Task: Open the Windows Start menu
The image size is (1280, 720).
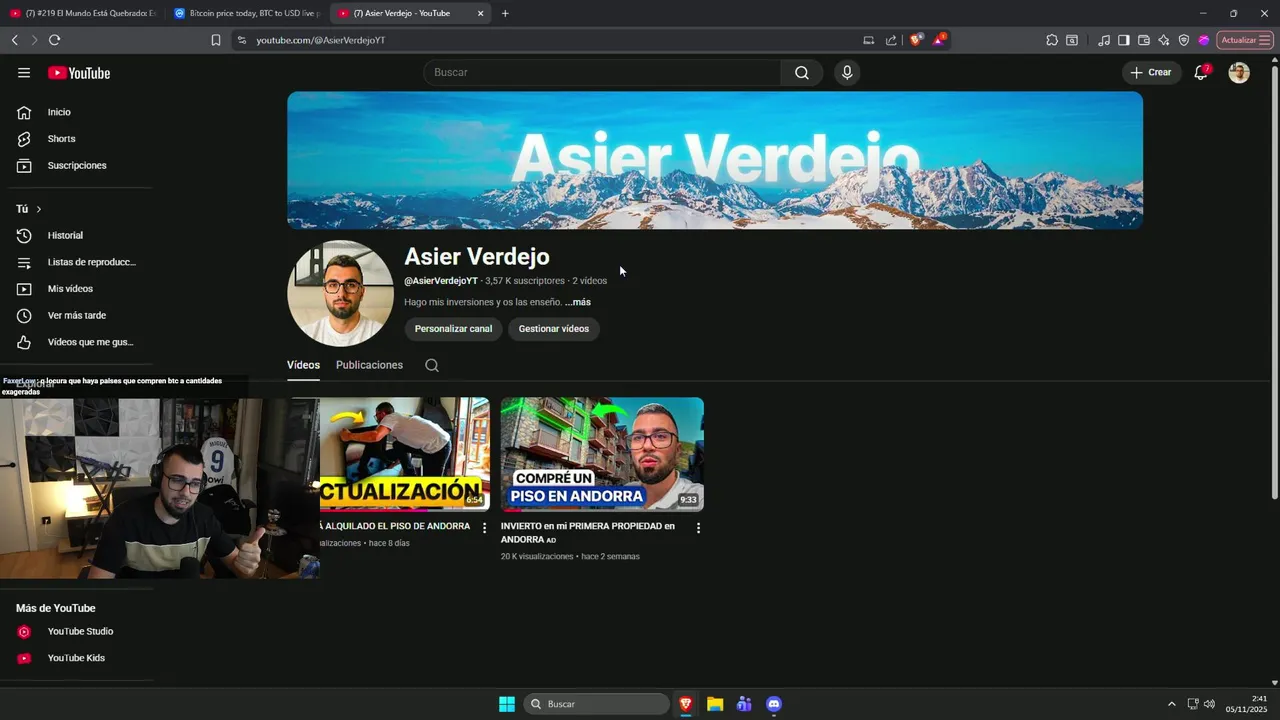Action: [507, 704]
